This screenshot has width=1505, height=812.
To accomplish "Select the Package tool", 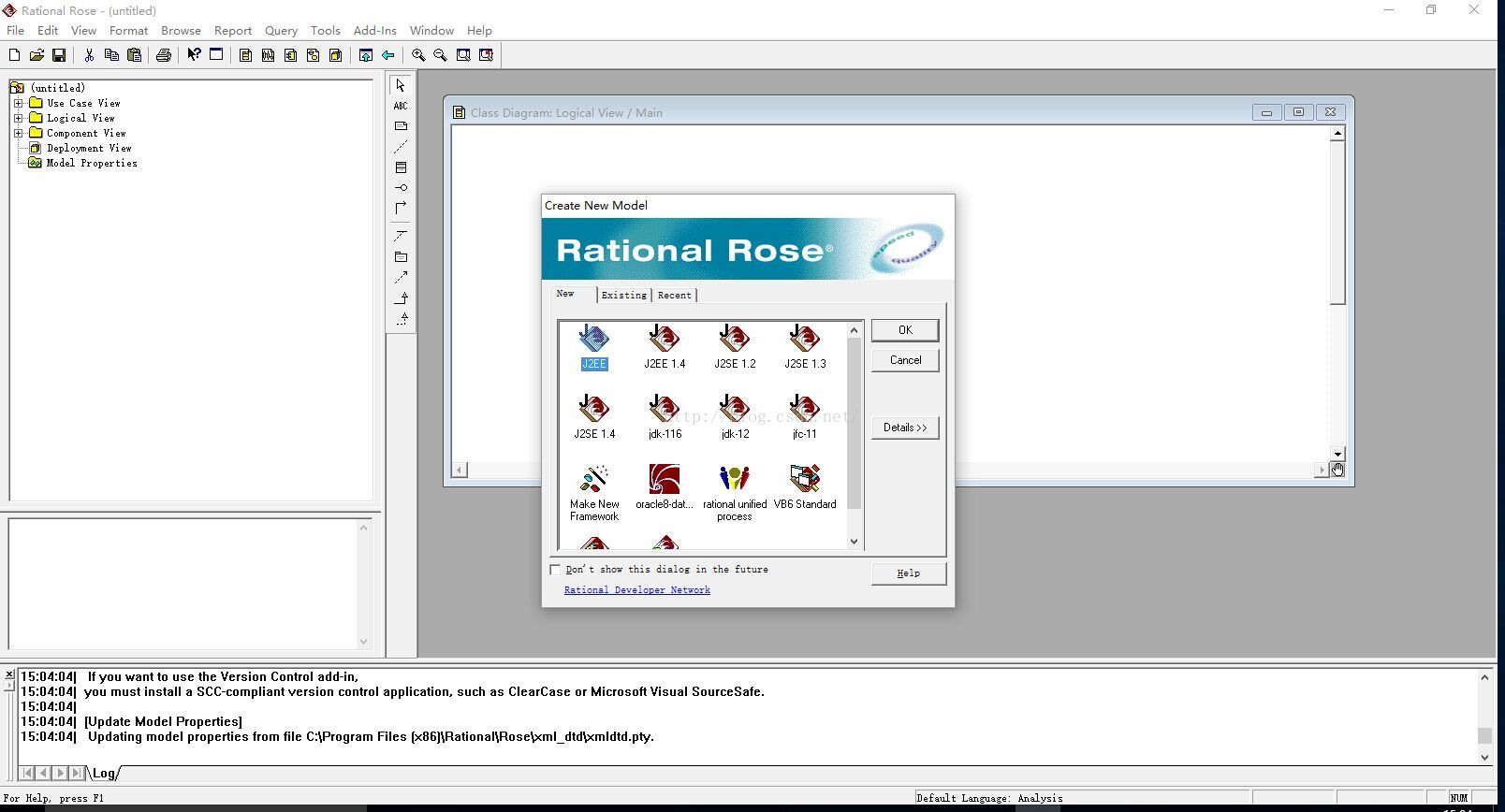I will coord(401,256).
